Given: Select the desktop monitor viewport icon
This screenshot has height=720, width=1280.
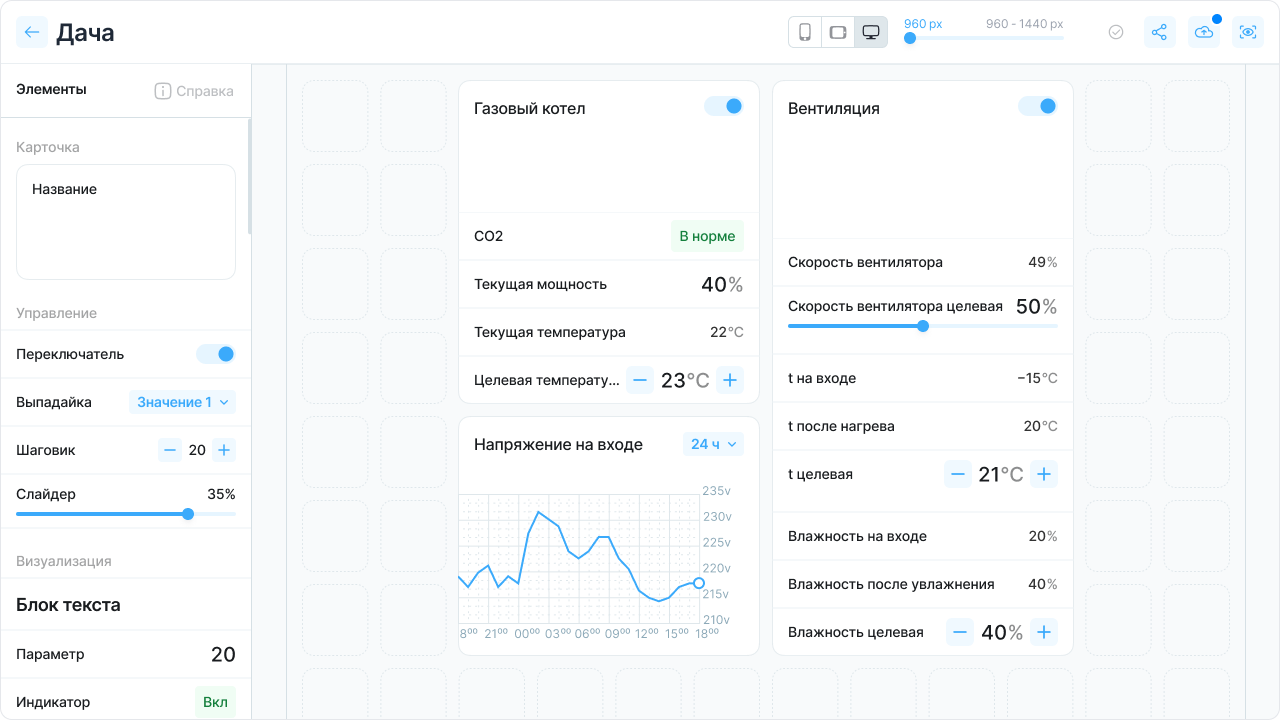Looking at the screenshot, I should coord(871,32).
